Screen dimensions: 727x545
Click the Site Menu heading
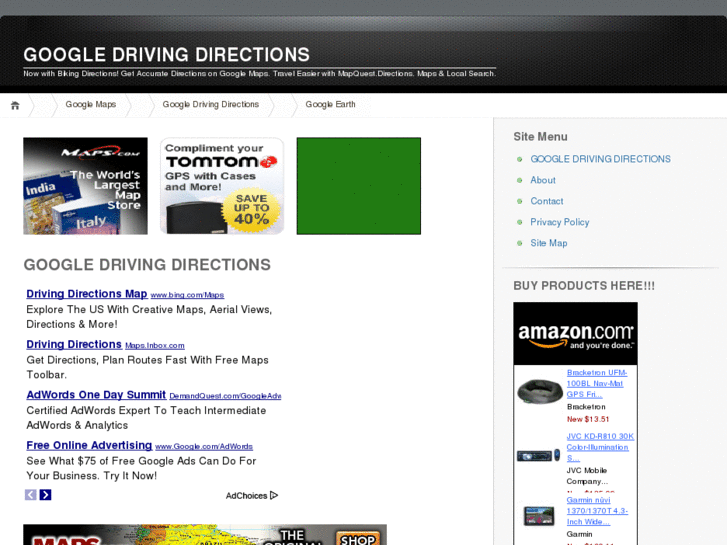pos(540,137)
